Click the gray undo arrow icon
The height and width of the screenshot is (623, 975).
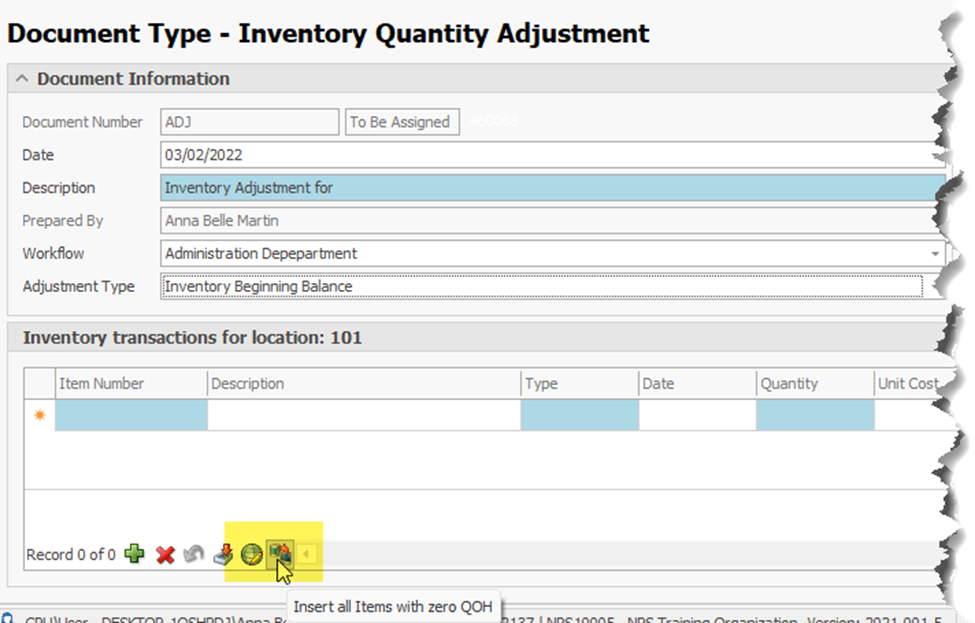coord(194,555)
